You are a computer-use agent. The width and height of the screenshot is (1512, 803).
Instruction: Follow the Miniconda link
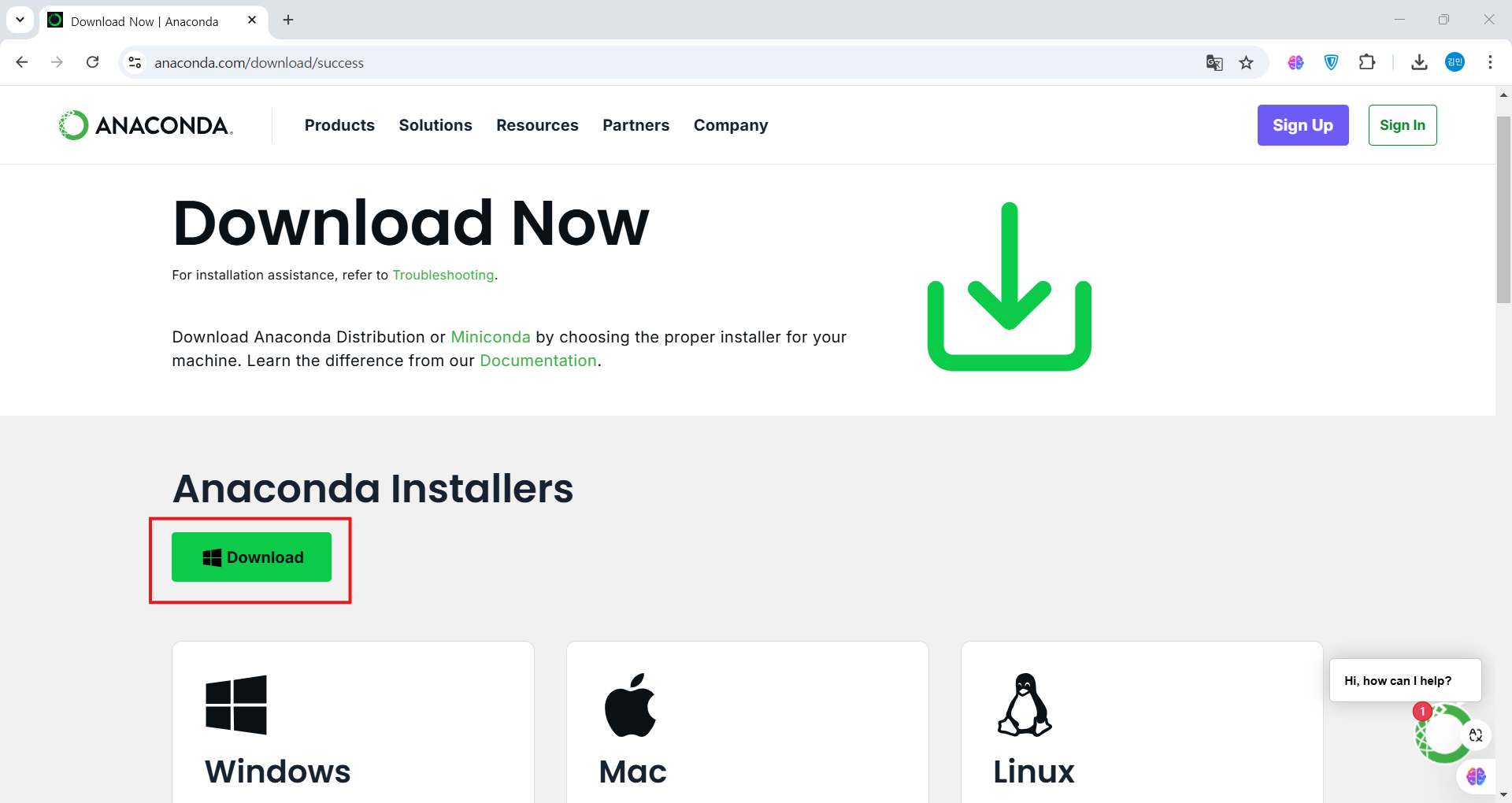click(491, 337)
